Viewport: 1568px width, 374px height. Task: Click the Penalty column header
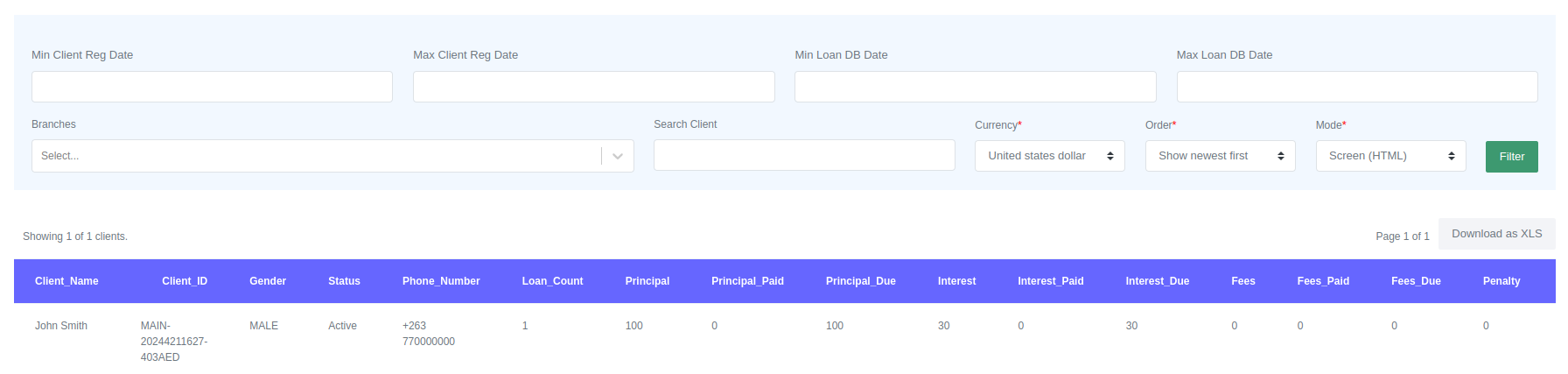(x=1501, y=281)
